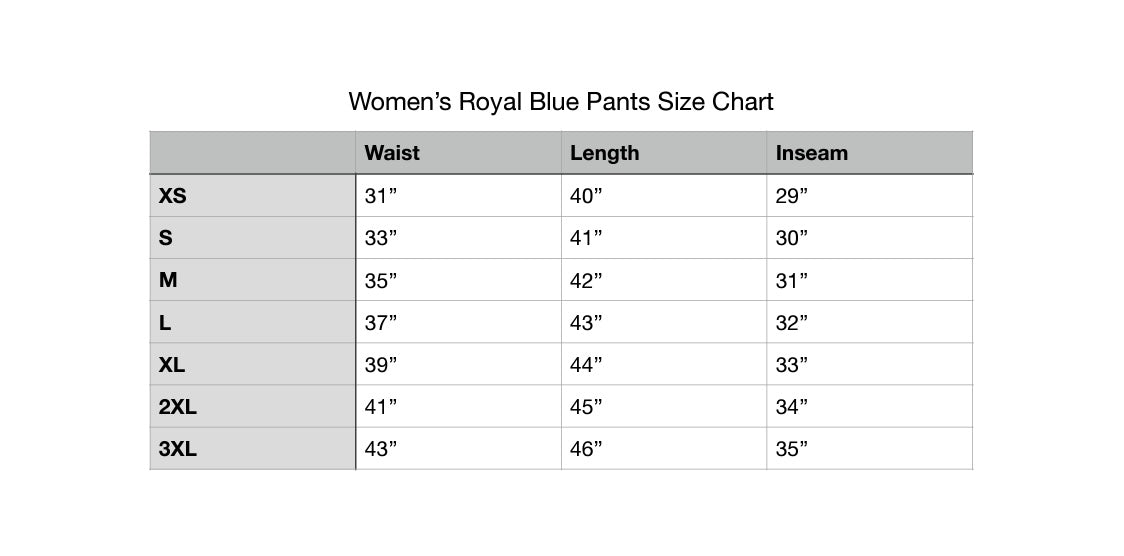Select the 3XL size row label

click(178, 449)
